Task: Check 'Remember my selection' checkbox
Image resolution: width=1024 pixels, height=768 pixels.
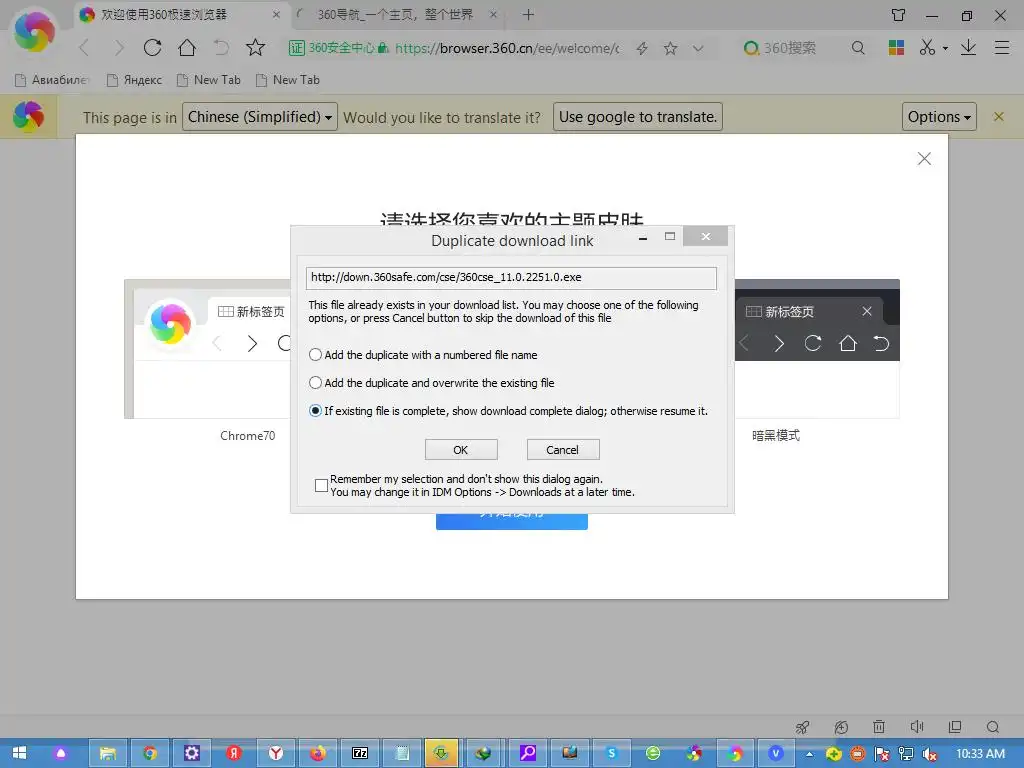Action: pos(321,485)
